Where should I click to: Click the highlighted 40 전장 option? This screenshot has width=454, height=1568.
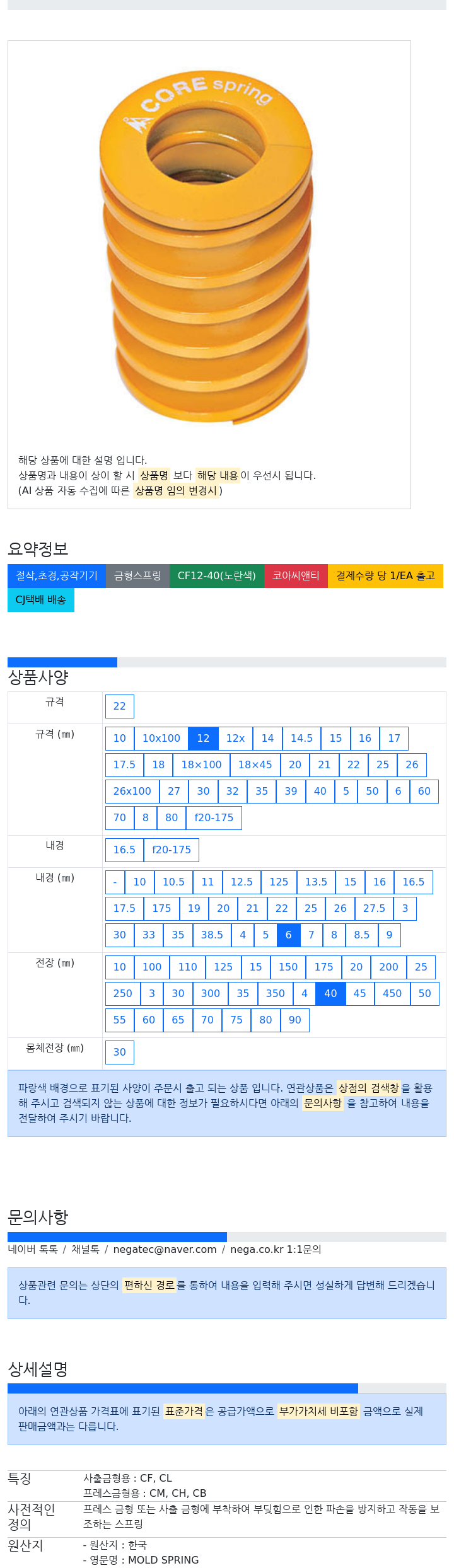pos(330,993)
